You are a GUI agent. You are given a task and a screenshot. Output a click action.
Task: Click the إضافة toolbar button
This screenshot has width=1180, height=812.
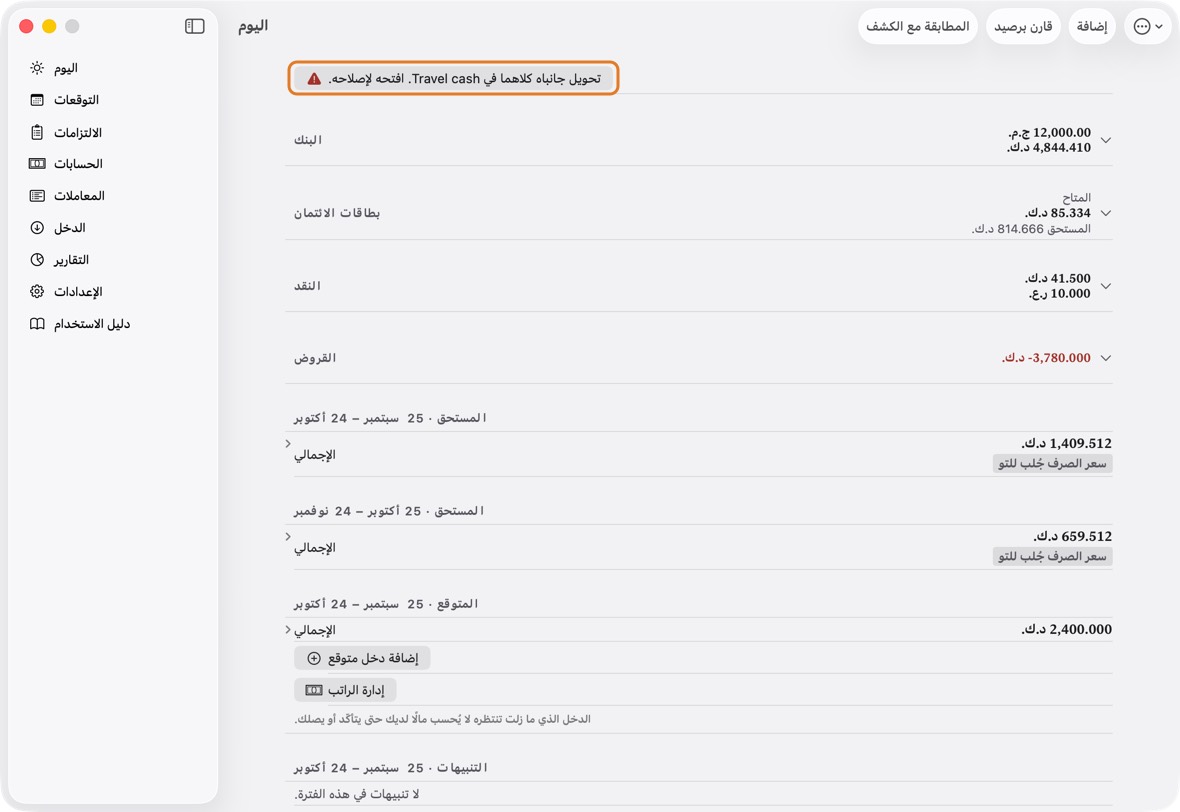tap(1091, 27)
